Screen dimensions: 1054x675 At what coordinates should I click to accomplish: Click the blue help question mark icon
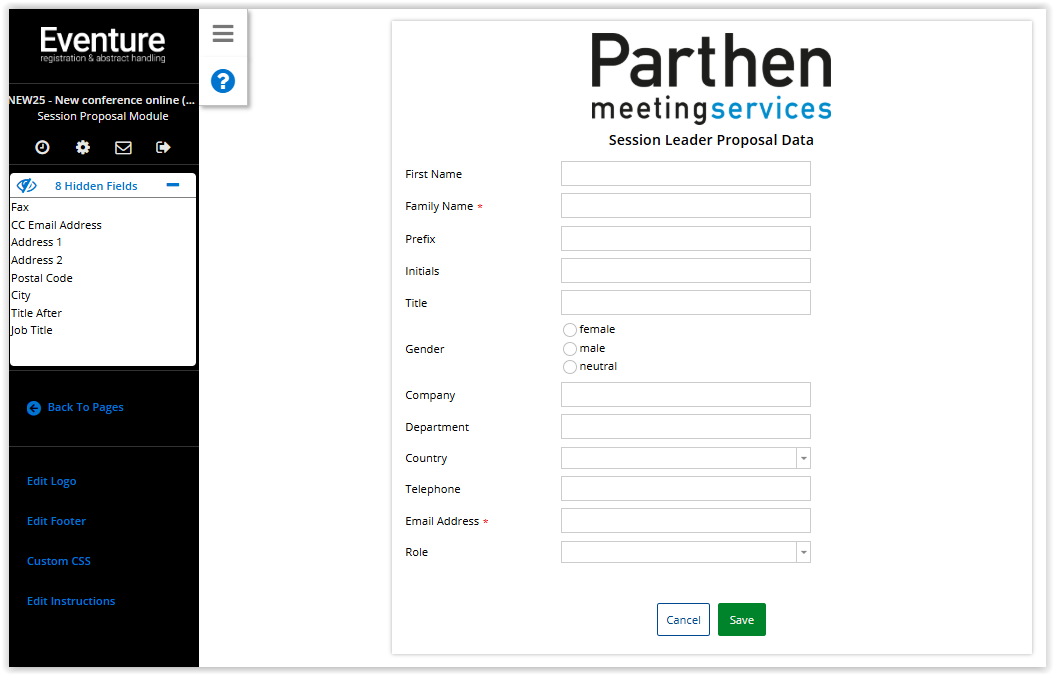223,81
